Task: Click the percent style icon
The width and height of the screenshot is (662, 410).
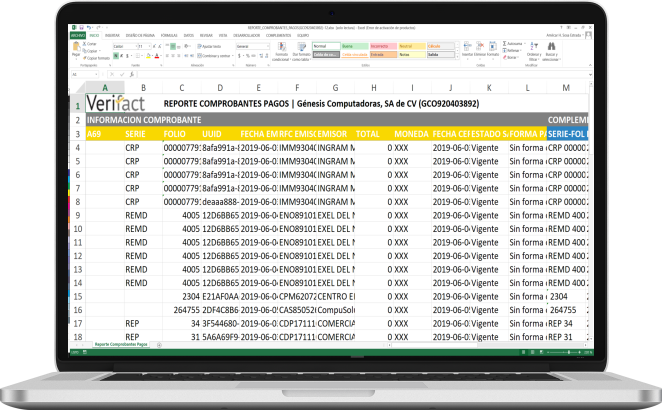Action: 247,56
